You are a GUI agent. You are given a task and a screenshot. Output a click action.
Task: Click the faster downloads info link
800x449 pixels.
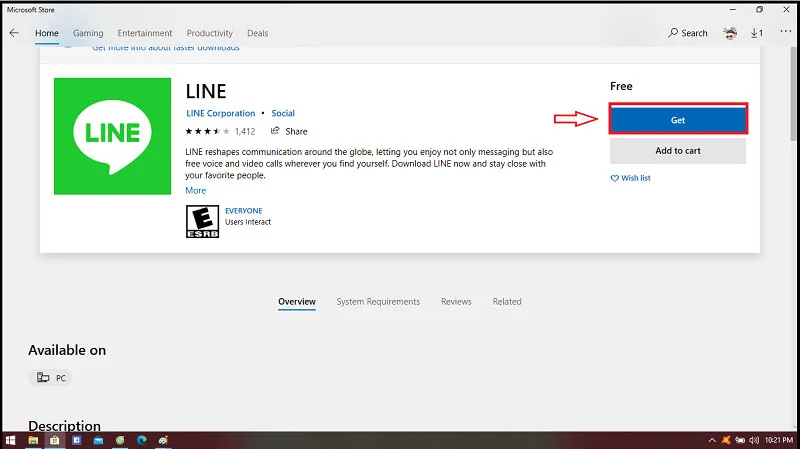click(166, 48)
